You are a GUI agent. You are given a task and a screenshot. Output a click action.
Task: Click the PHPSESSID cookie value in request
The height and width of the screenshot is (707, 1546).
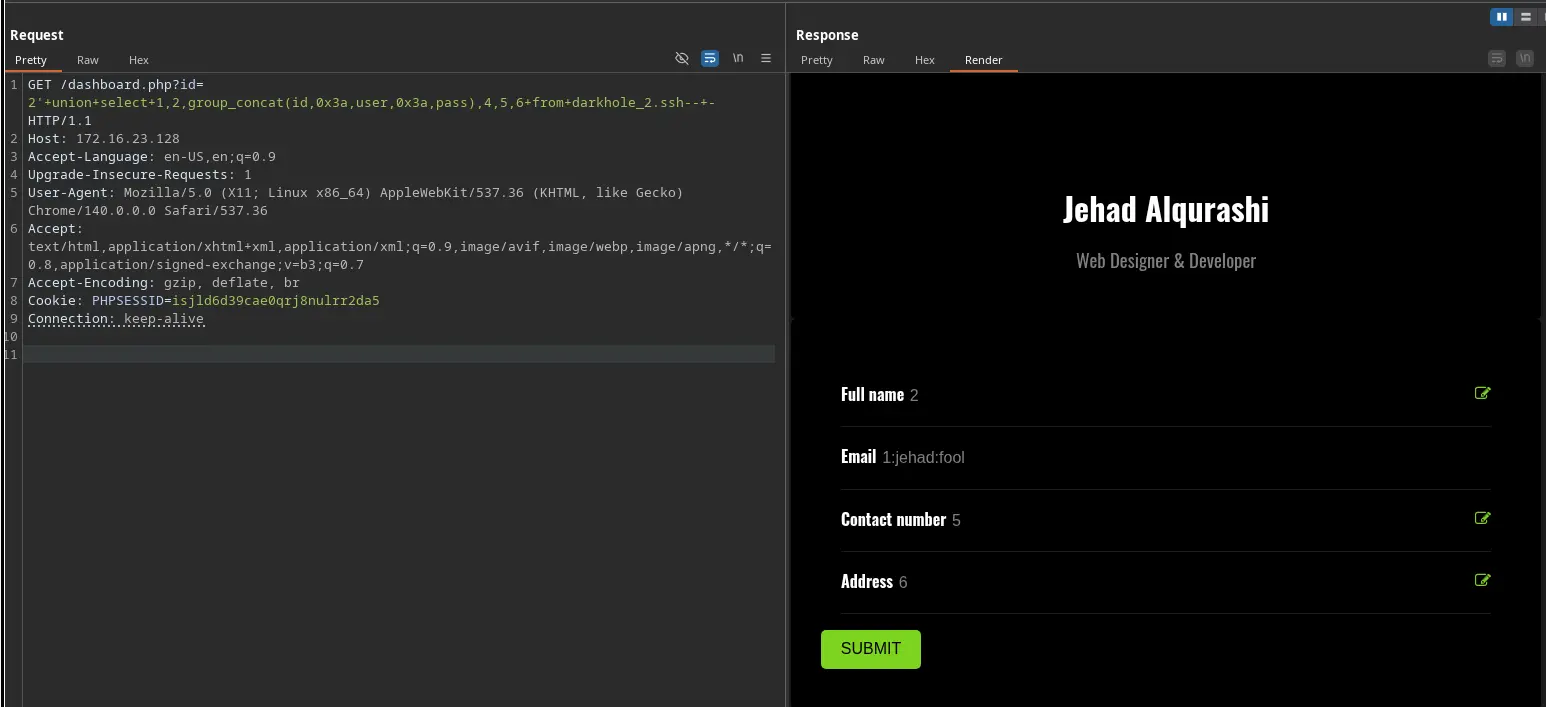point(276,301)
